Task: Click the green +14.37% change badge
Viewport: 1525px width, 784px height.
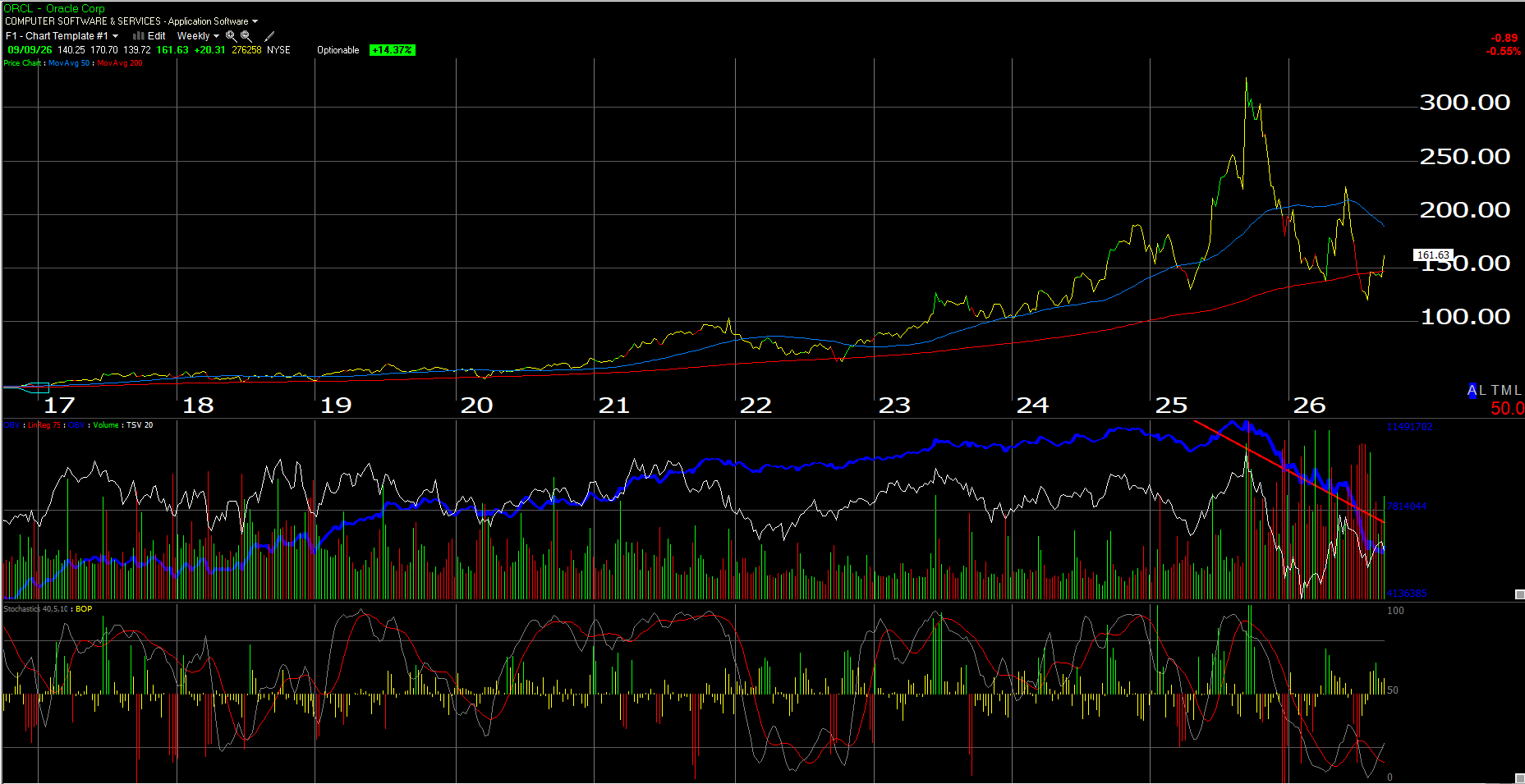Action: 393,50
